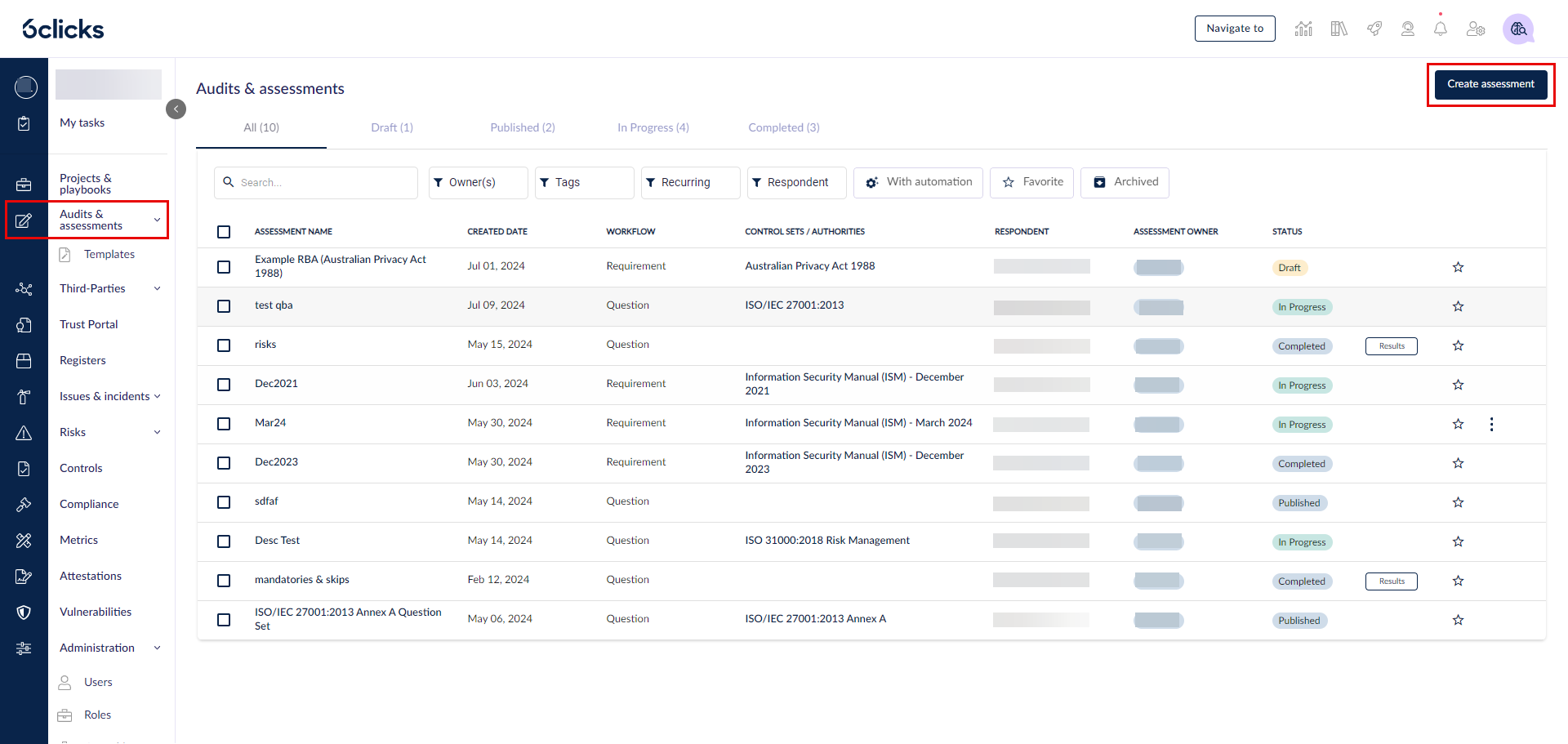Viewport: 1568px width, 744px height.
Task: Open user settings gear-people icon
Action: coord(1476,29)
